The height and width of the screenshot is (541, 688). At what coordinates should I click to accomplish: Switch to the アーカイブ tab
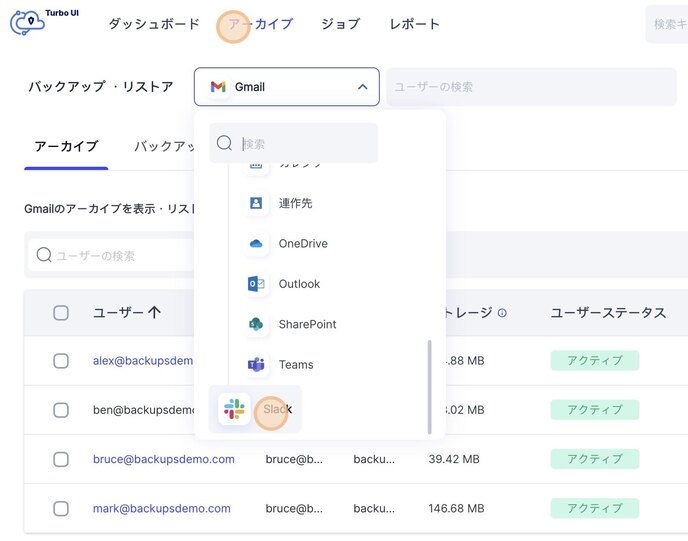[66, 146]
